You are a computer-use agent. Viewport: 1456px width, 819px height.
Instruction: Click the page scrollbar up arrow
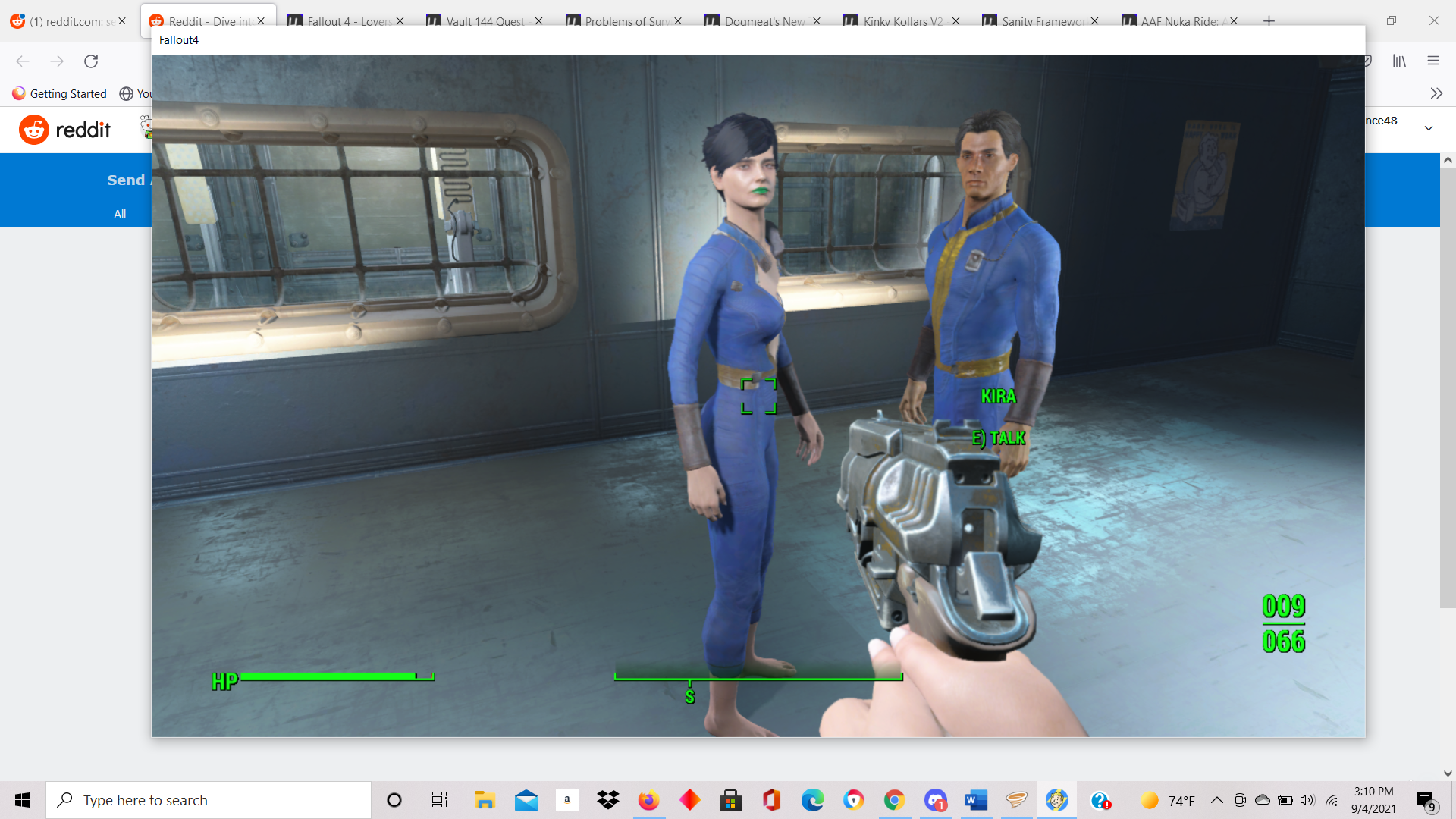click(x=1448, y=160)
